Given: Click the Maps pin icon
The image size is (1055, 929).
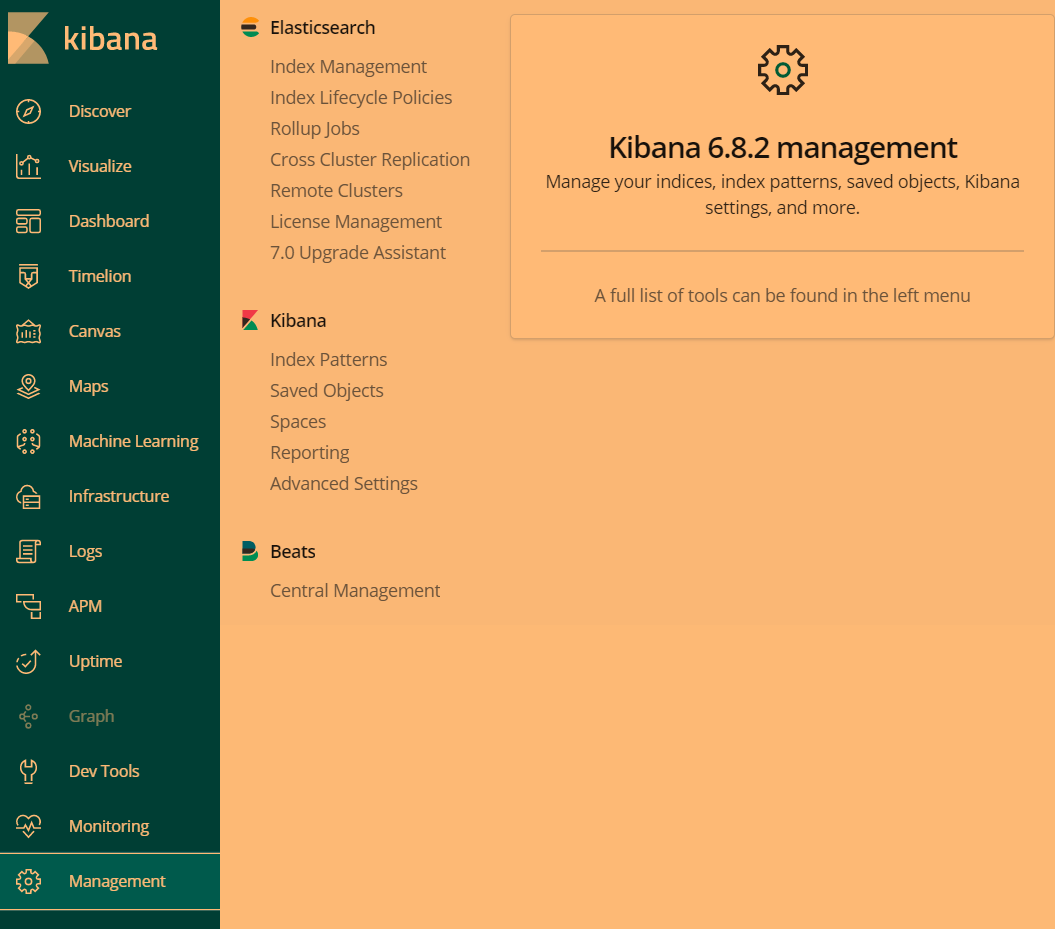Looking at the screenshot, I should (x=28, y=386).
